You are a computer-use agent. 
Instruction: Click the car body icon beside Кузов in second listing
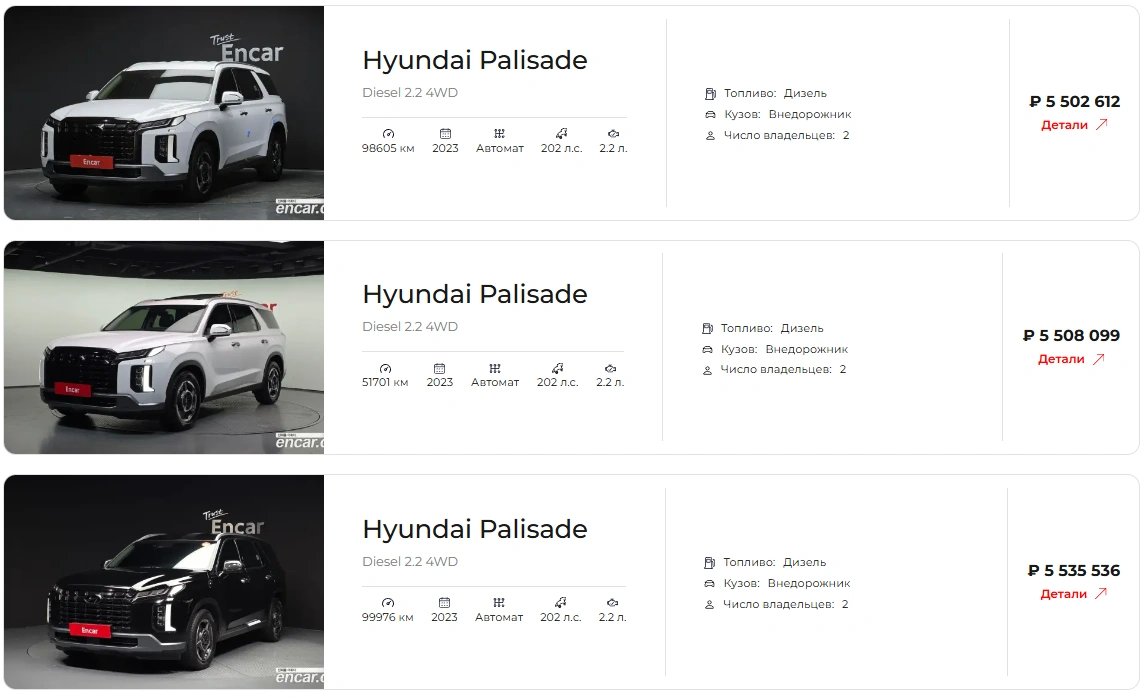707,350
